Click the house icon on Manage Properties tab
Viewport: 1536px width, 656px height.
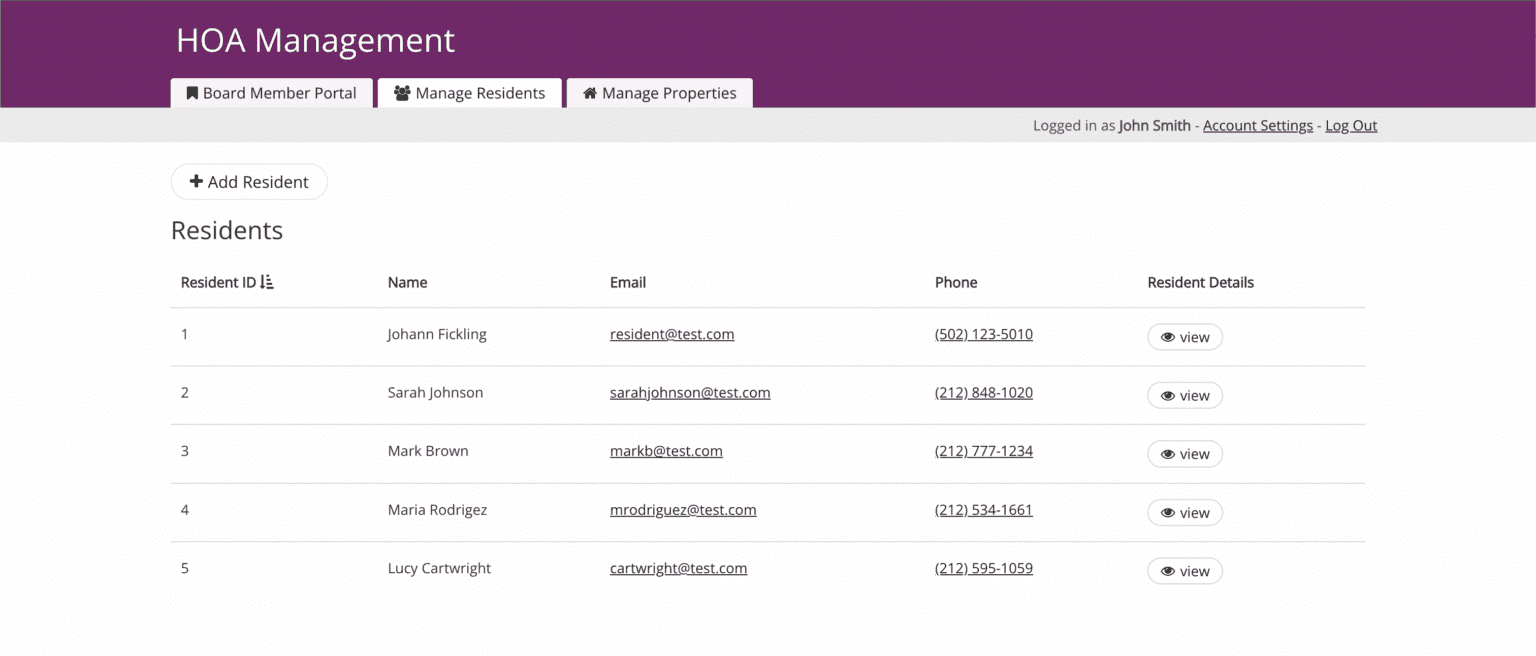(x=589, y=92)
